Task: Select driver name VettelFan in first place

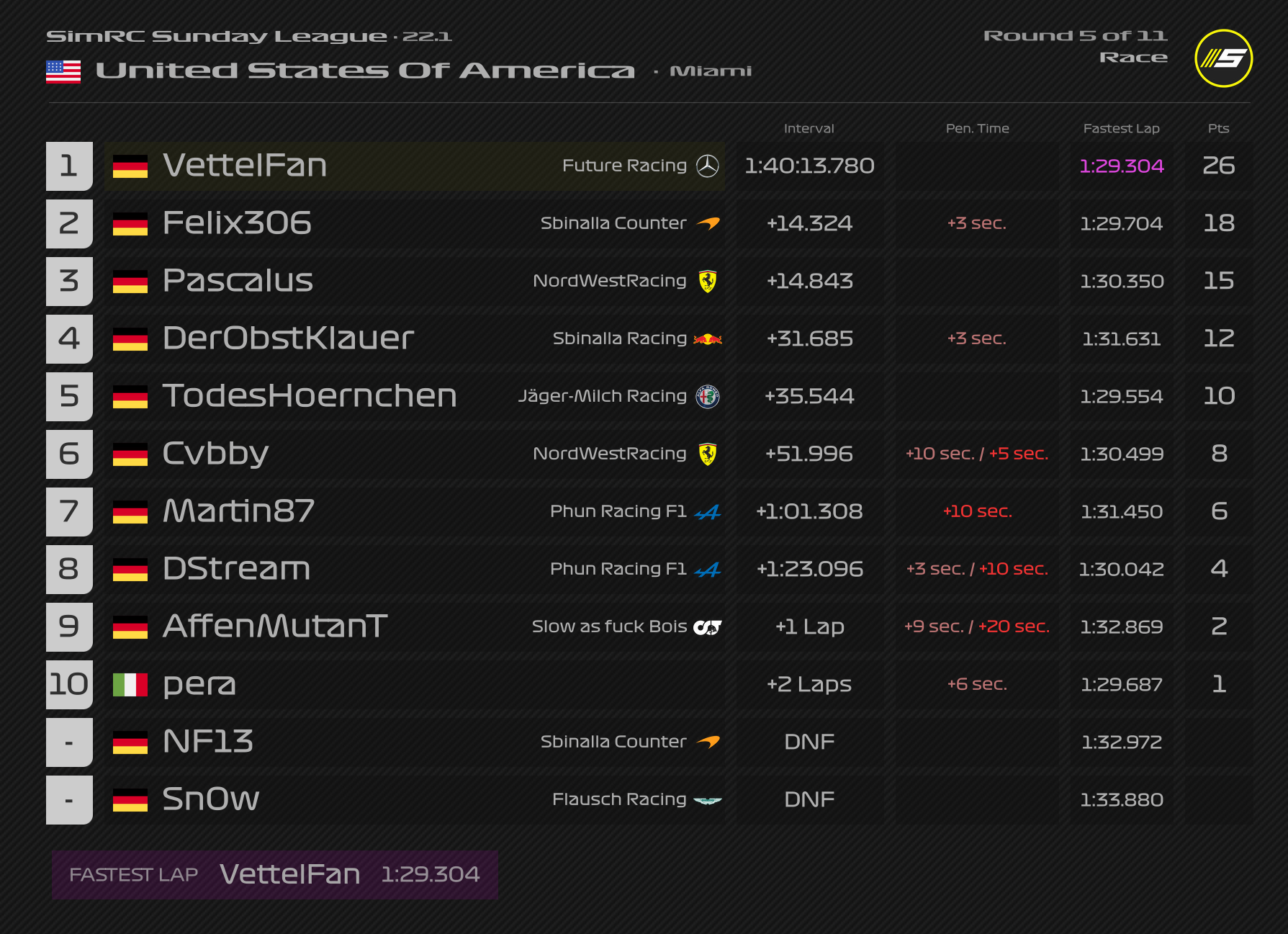Action: tap(245, 166)
